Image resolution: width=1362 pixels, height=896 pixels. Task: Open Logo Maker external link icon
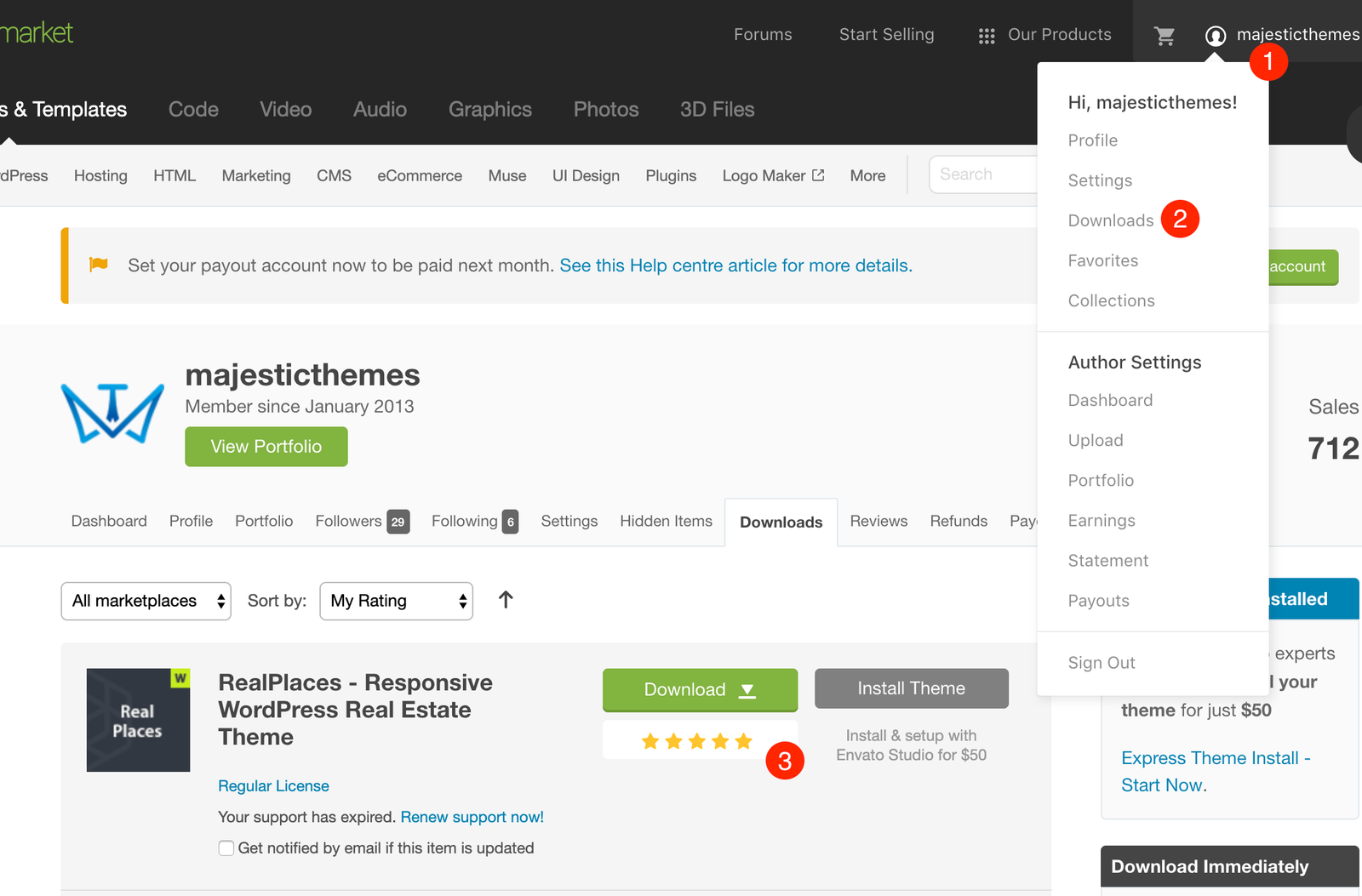tap(818, 175)
